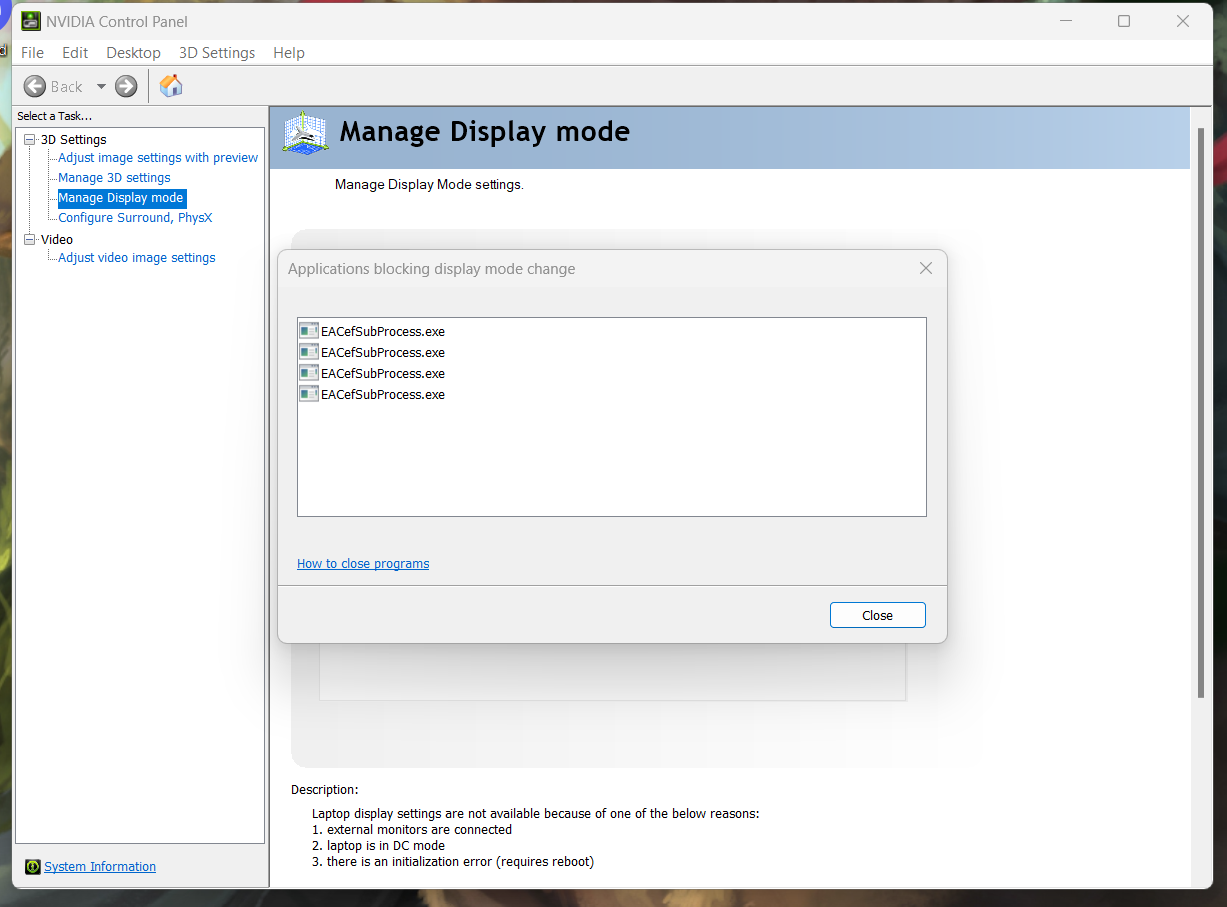
Task: Select Manage Display mode in the task tree
Action: (121, 198)
